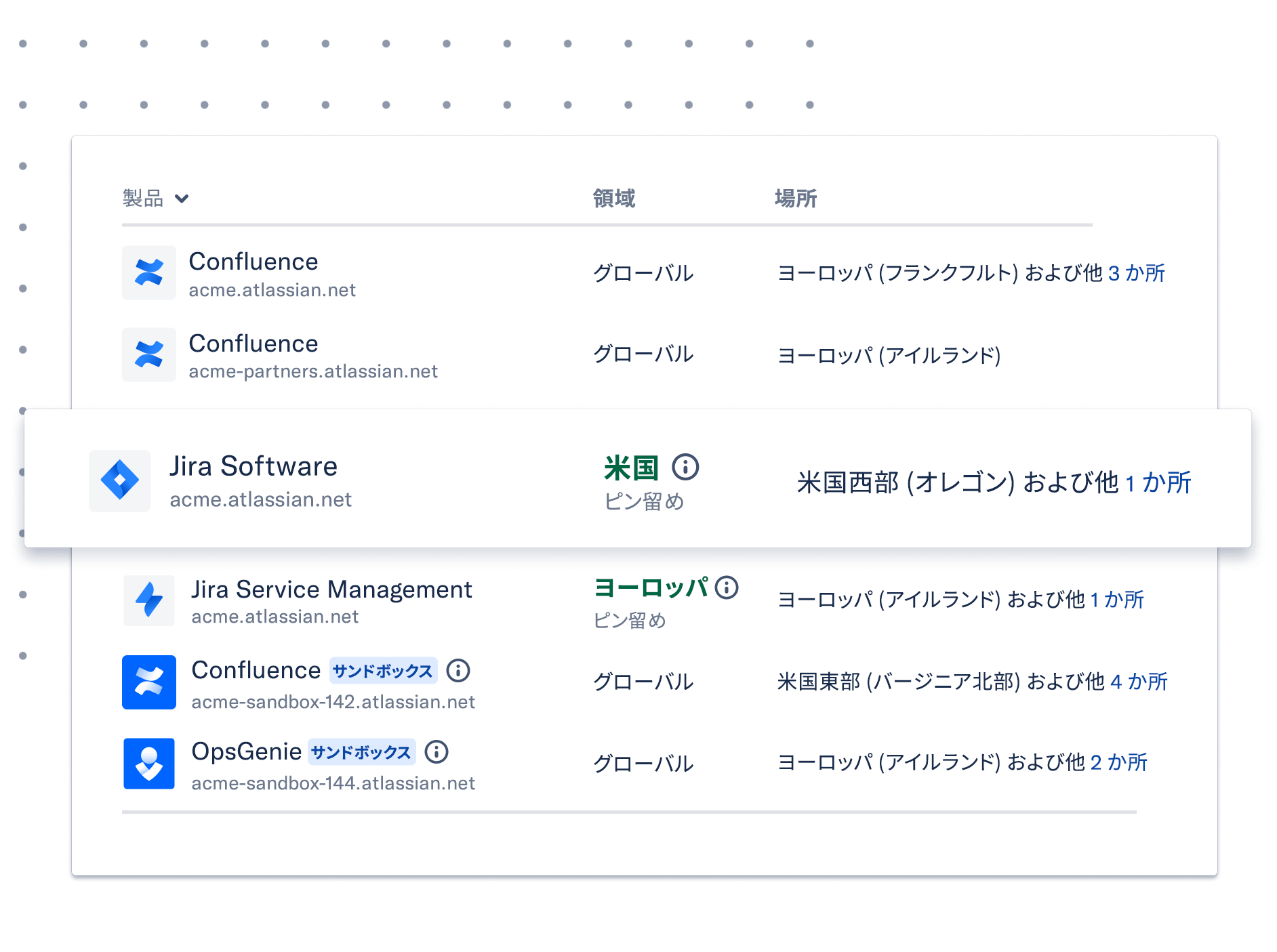Screen dimensions: 1277x952
Task: Open Jira Software '1 か所' link
Action: (x=1158, y=482)
